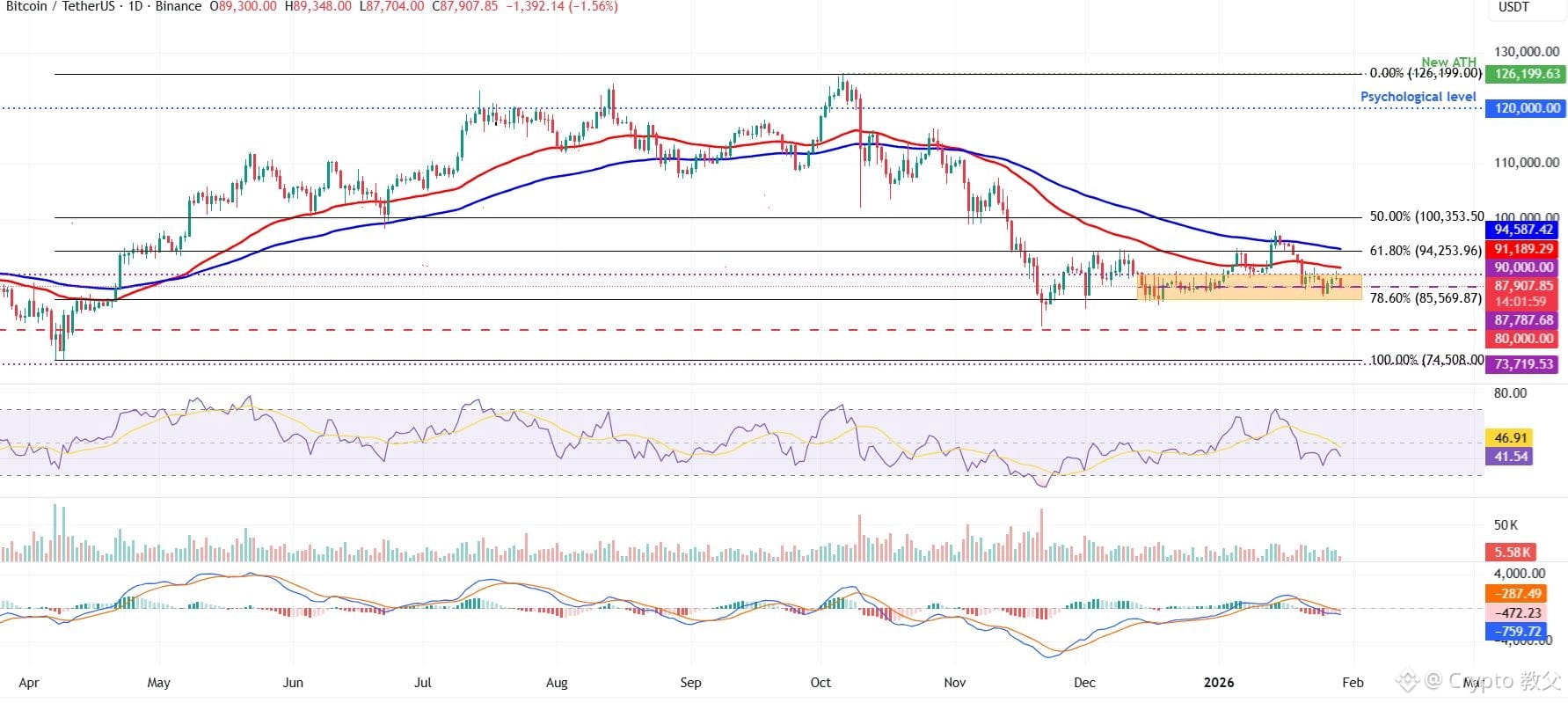Click the low value L87,704.00

(x=390, y=6)
